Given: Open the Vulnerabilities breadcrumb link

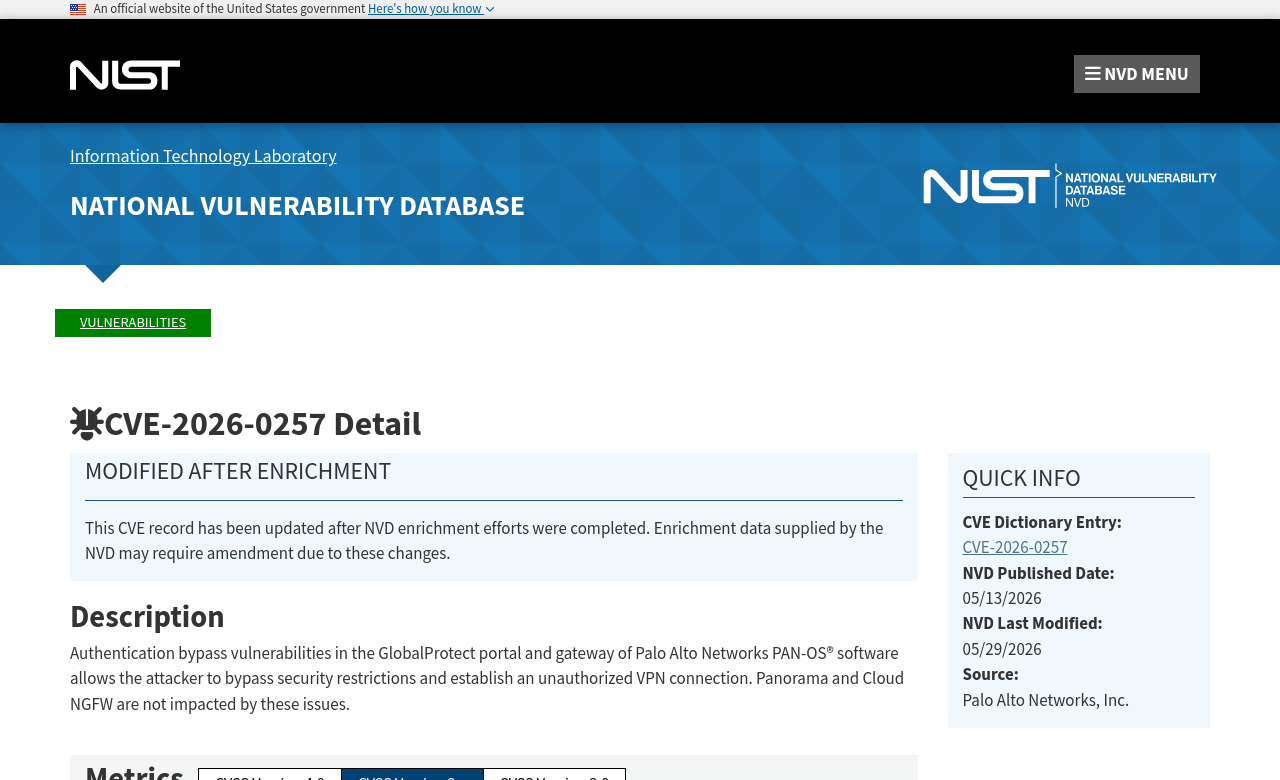Looking at the screenshot, I should click(x=133, y=323).
